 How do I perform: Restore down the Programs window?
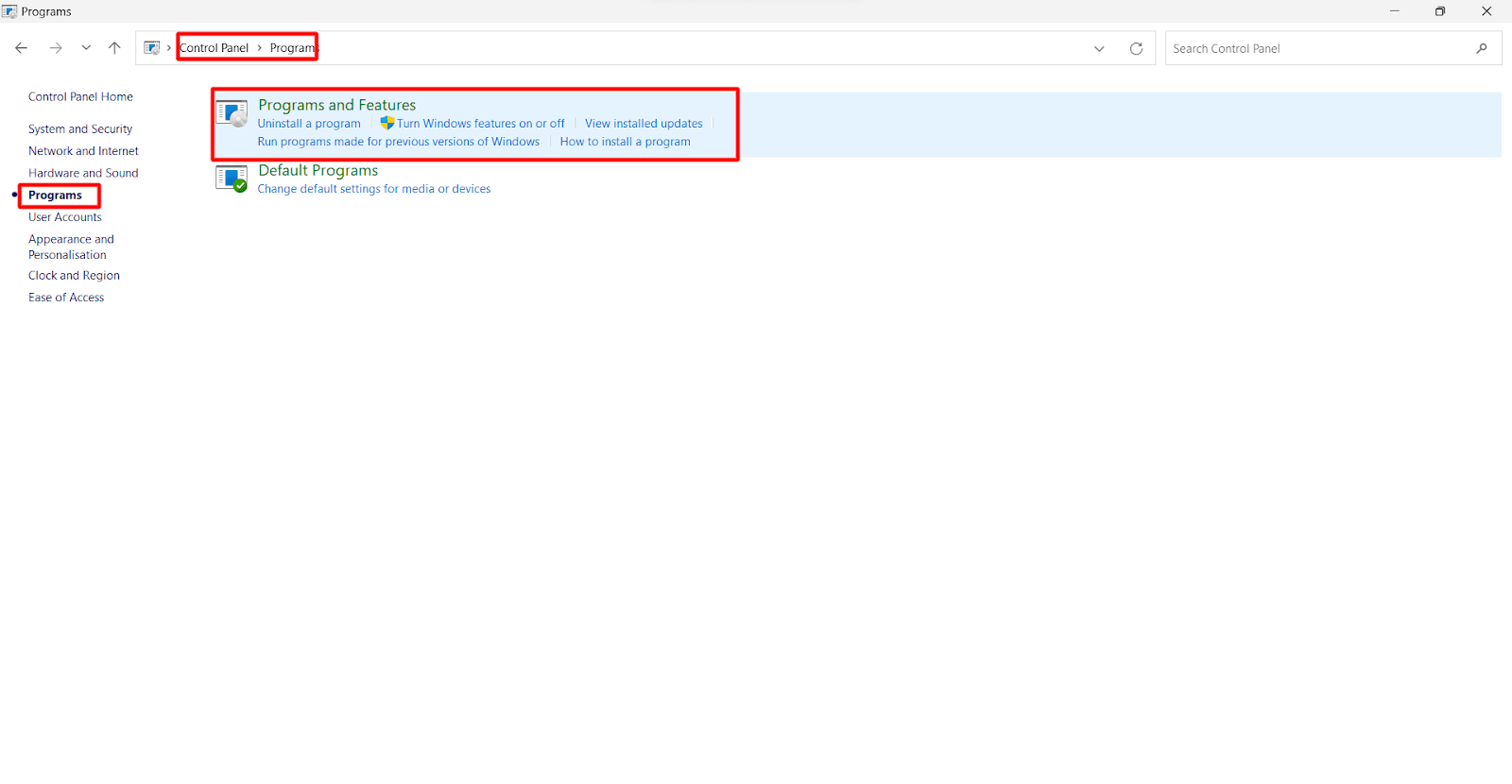[1440, 11]
